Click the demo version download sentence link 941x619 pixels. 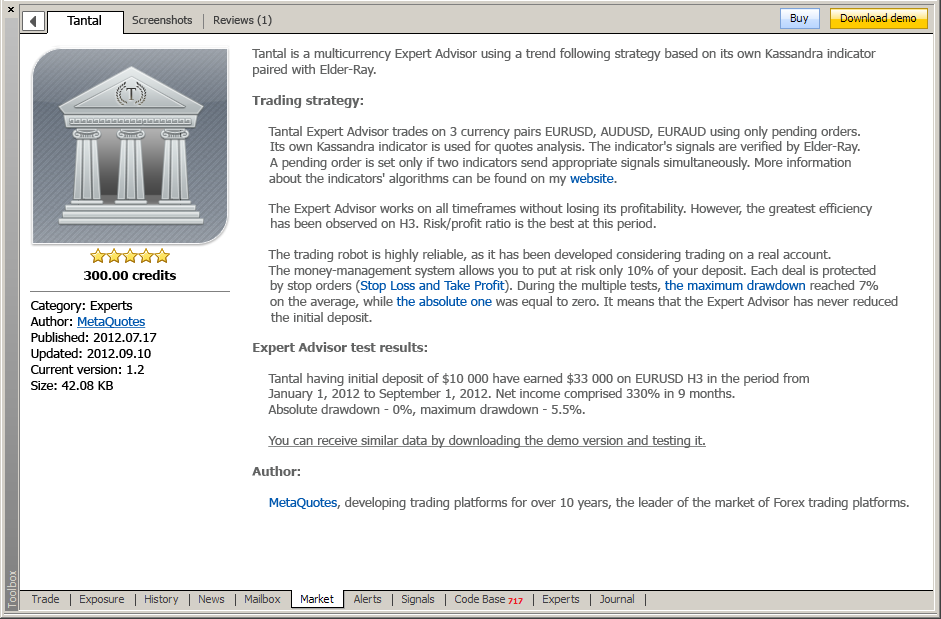[487, 441]
